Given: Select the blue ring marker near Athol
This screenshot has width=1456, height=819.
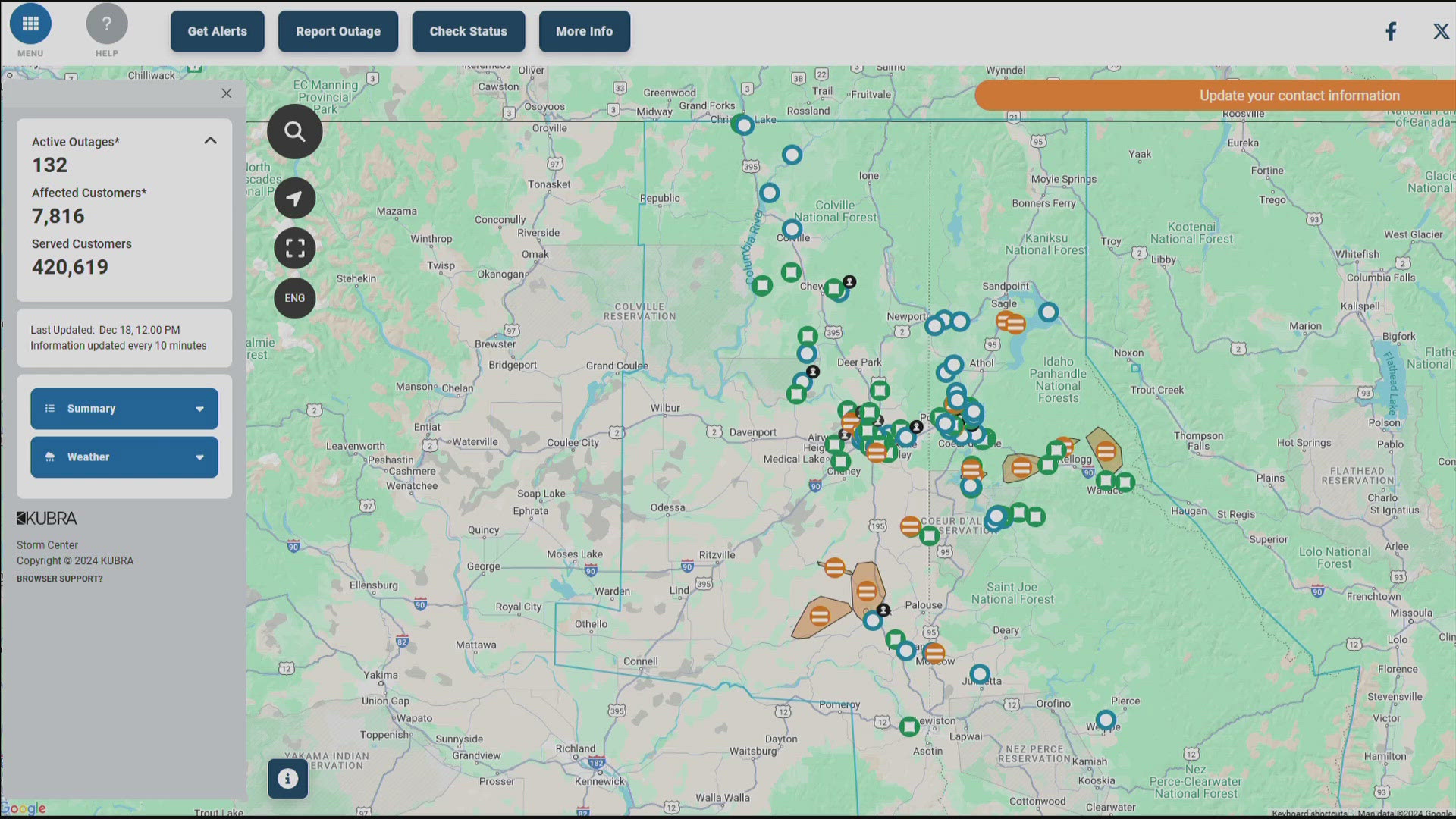Looking at the screenshot, I should (954, 365).
